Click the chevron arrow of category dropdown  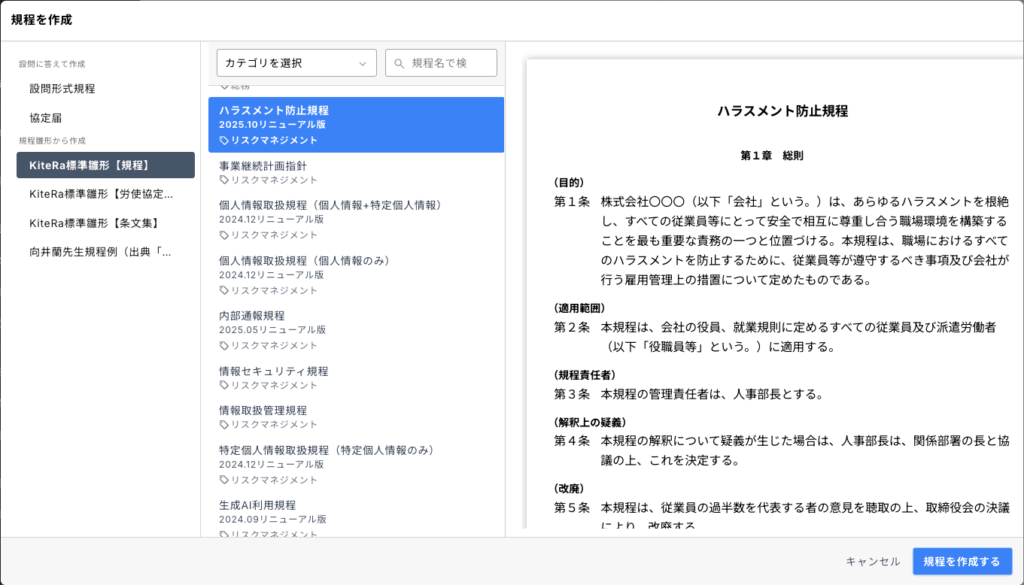click(362, 63)
